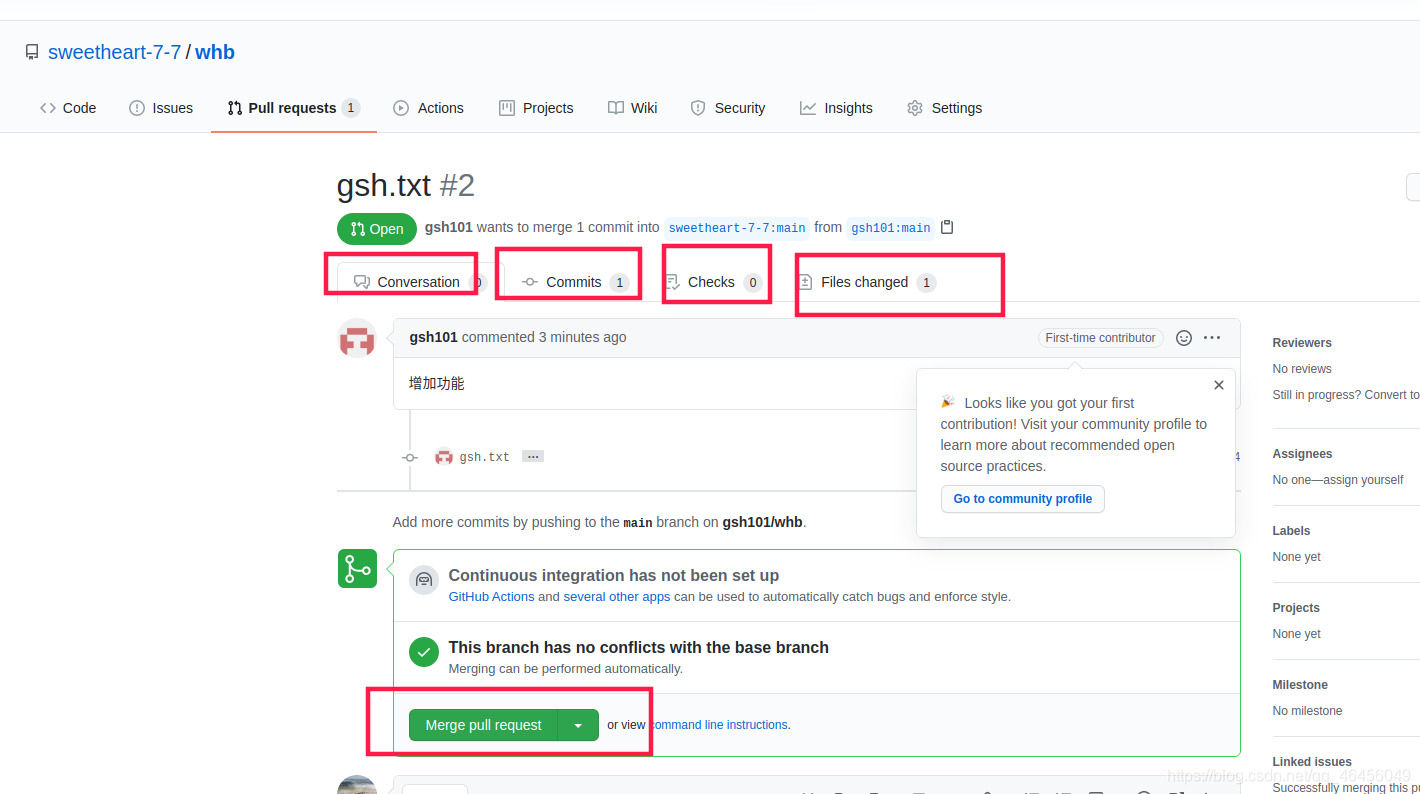Click the First-time contributor badge
Viewport: 1420px width, 794px height.
pyautogui.click(x=1100, y=338)
